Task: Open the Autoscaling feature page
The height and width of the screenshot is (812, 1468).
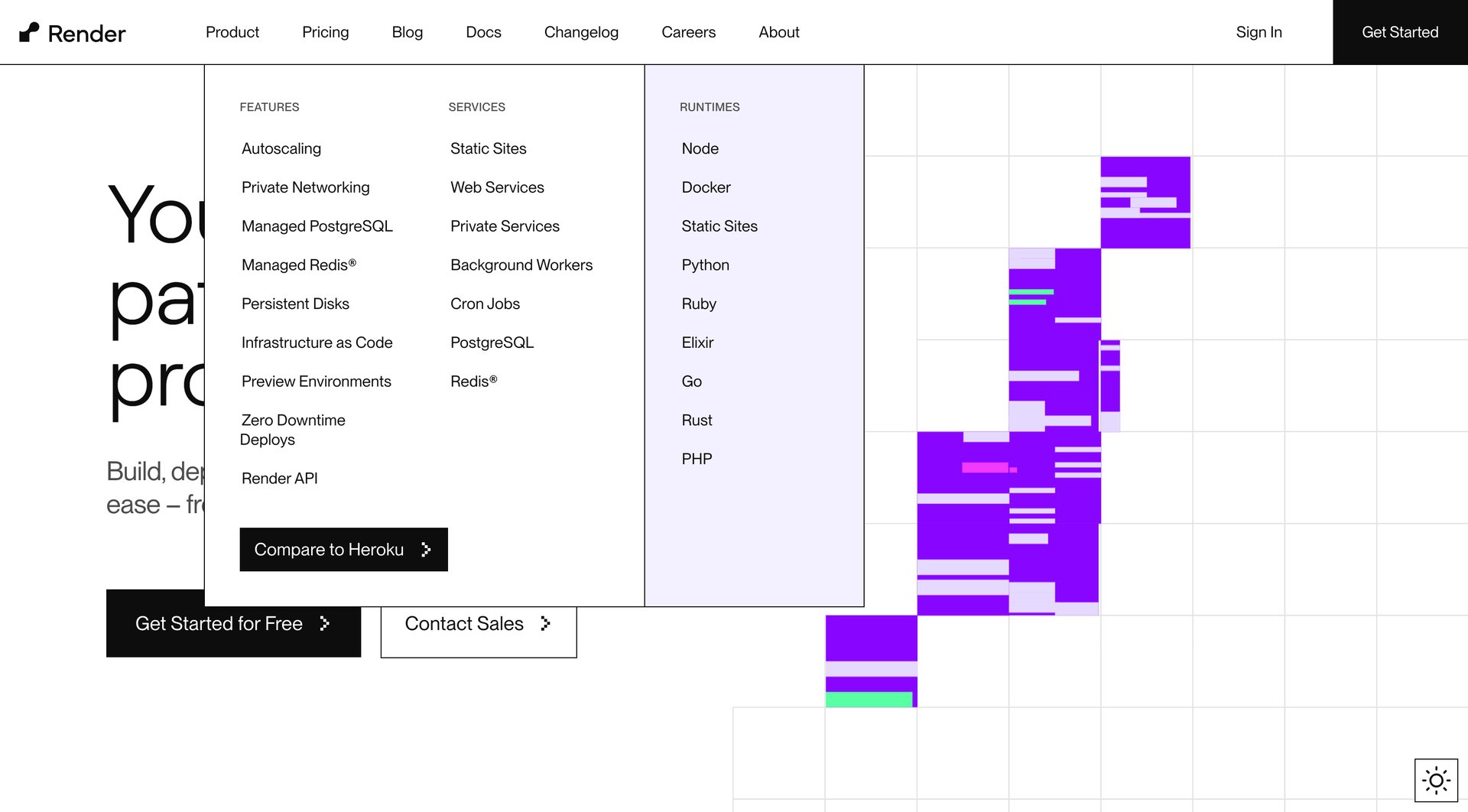Action: 281,148
